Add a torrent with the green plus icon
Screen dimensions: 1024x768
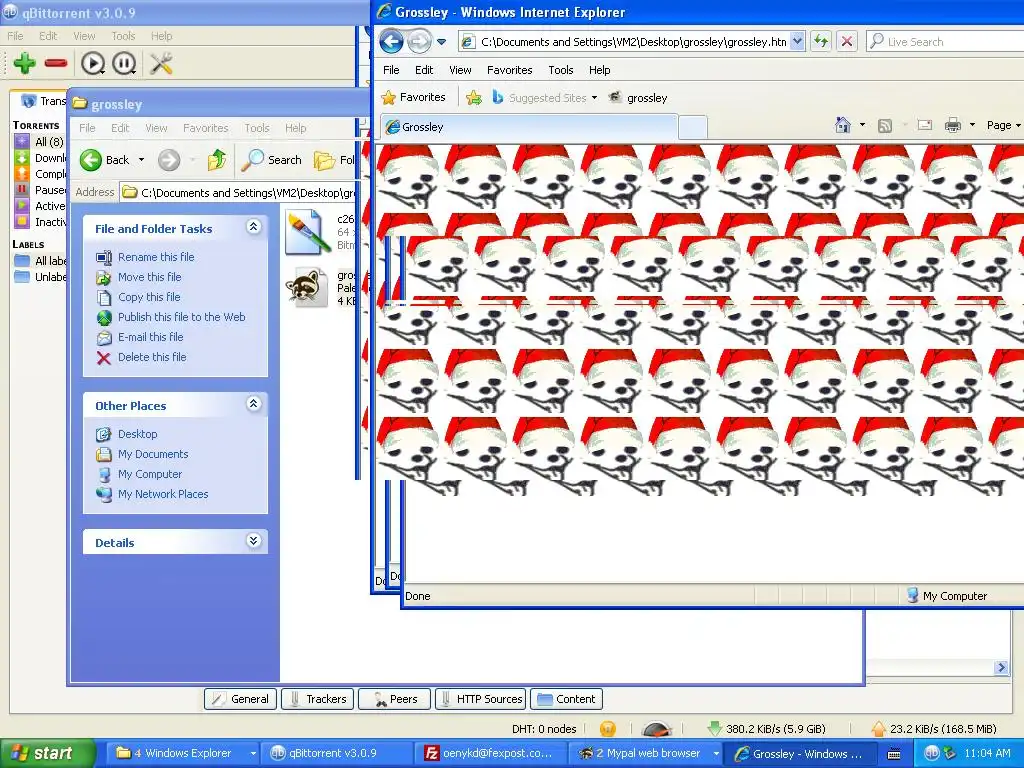[x=24, y=63]
